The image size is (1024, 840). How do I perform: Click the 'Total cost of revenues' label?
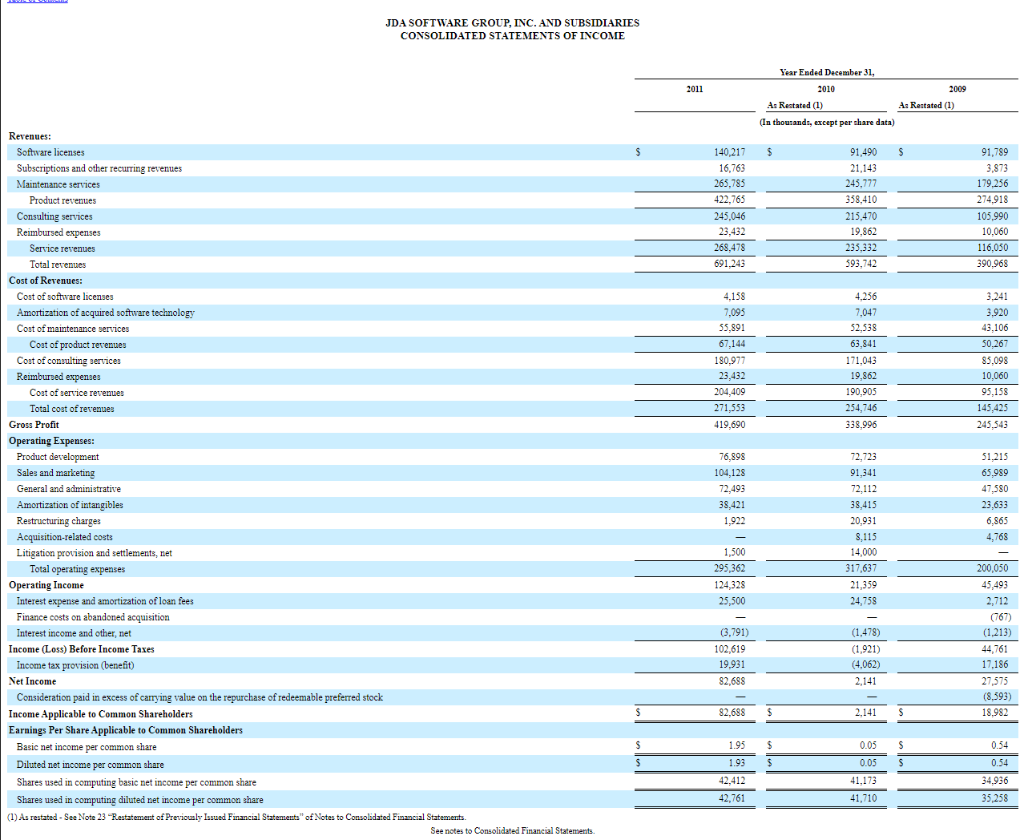[72, 409]
